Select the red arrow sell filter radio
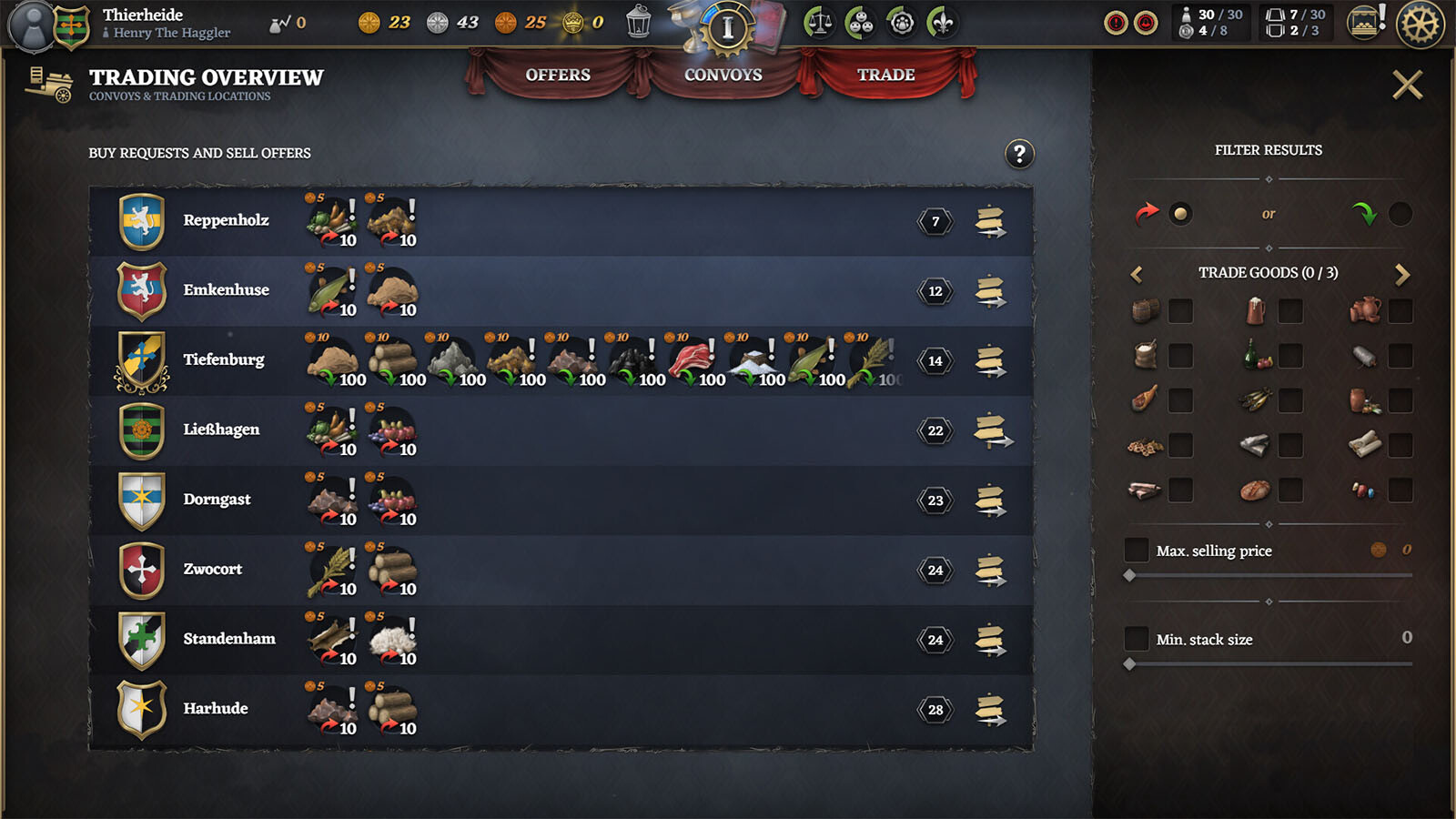The image size is (1456, 819). 1180,214
